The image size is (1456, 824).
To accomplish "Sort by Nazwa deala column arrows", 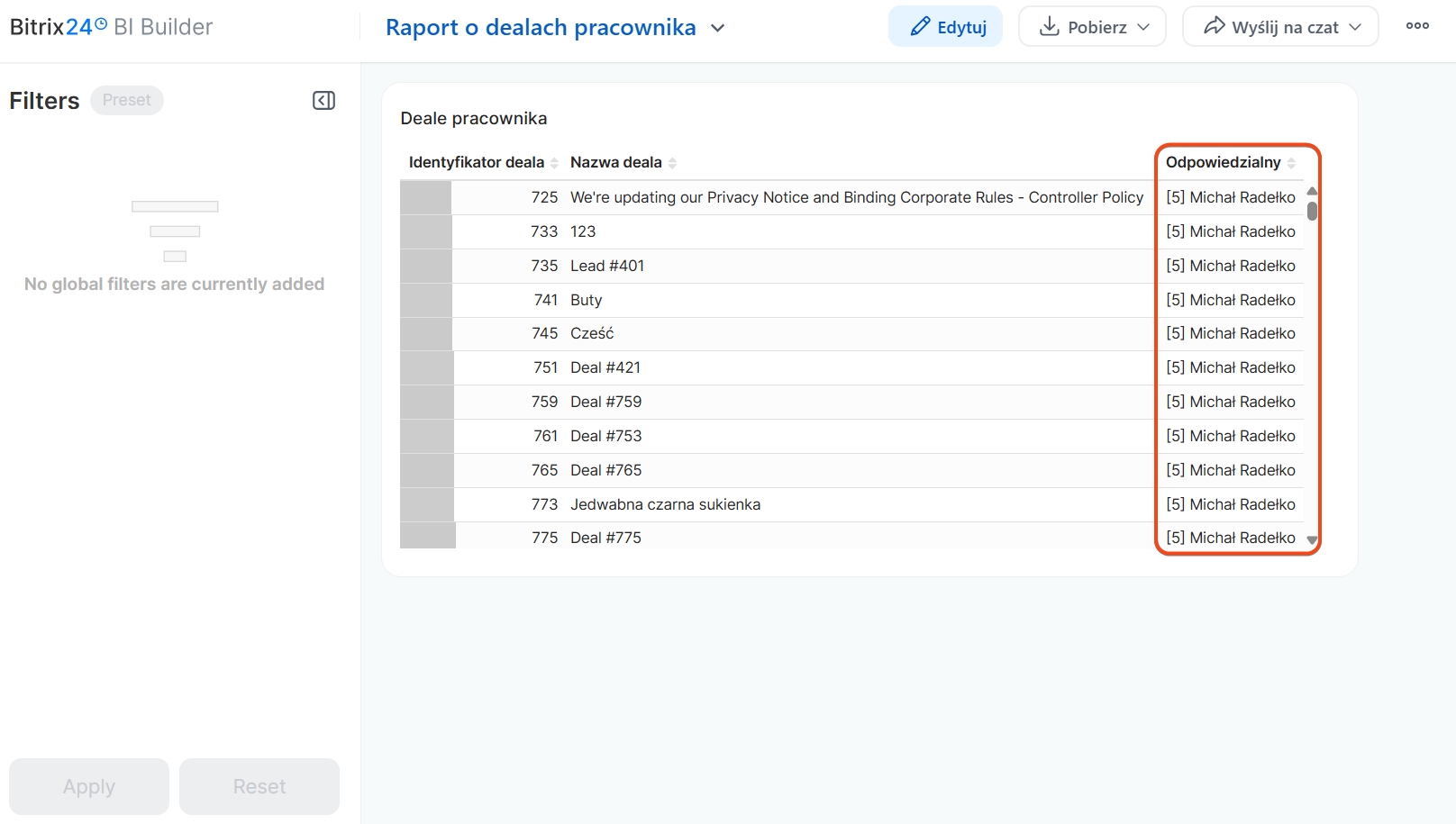I will tap(672, 163).
